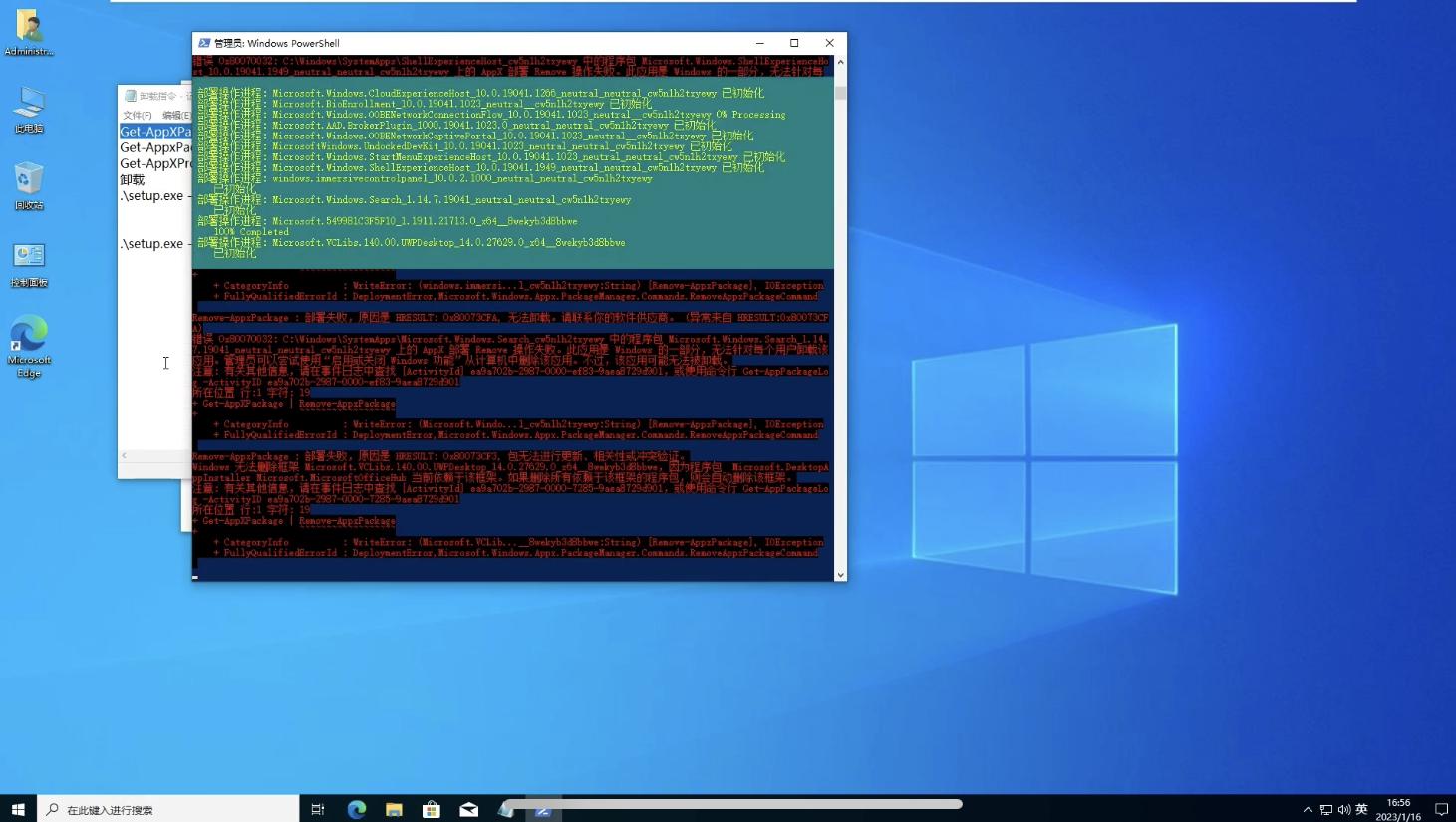This screenshot has width=1456, height=822.
Task: Open Task View on the taskbar
Action: (318, 809)
